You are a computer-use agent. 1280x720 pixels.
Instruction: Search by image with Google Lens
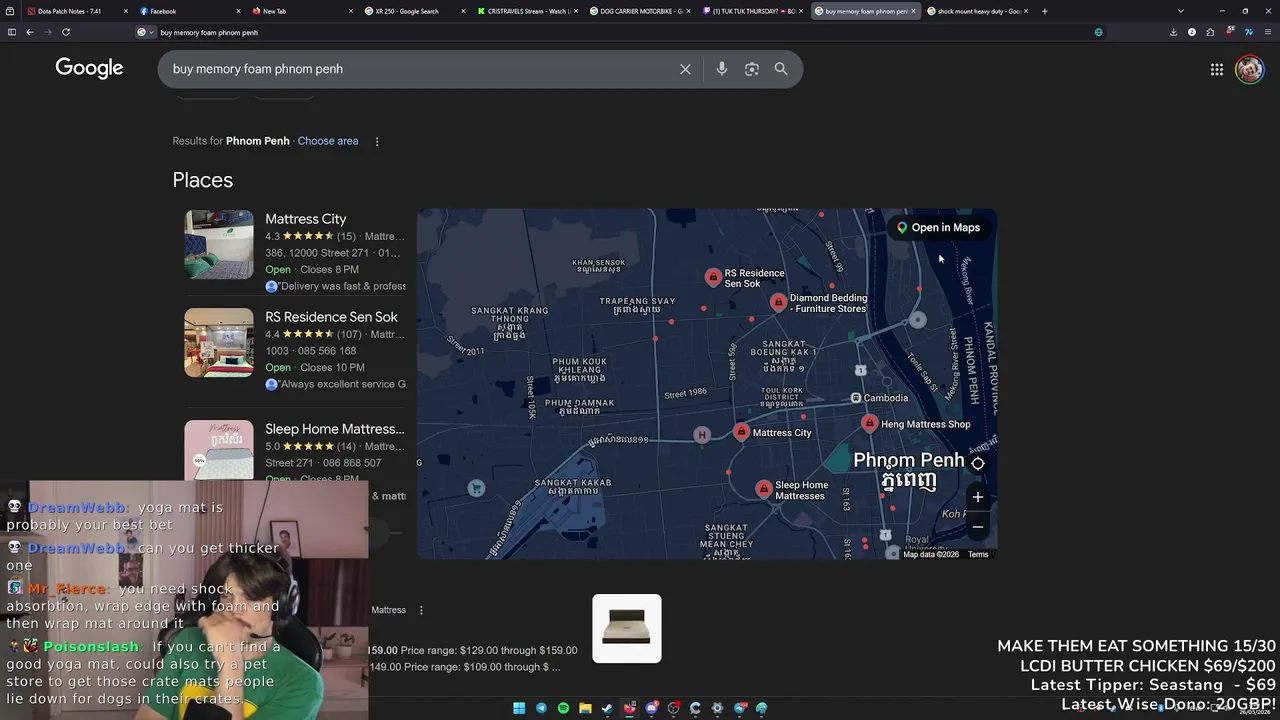coord(752,69)
